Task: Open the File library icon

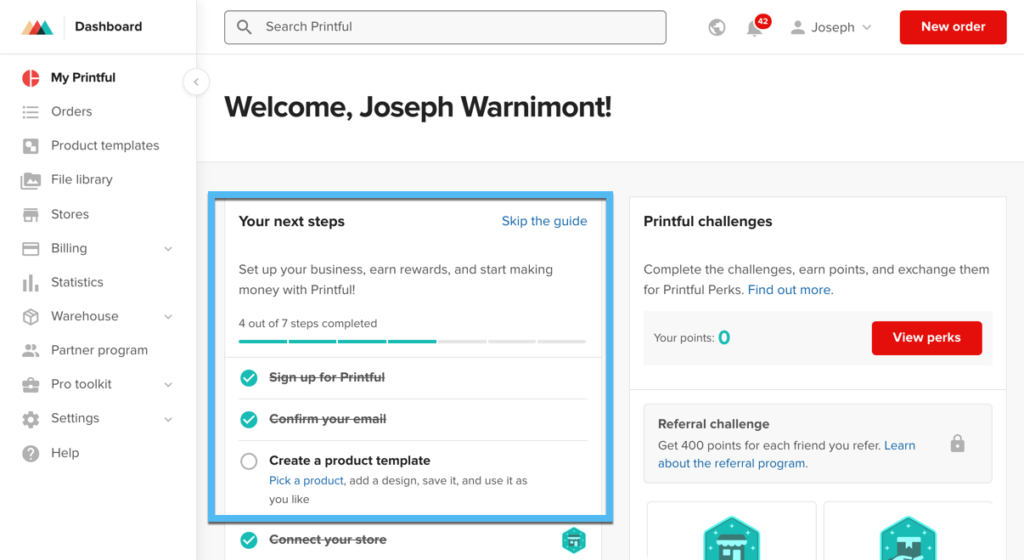Action: (x=31, y=180)
